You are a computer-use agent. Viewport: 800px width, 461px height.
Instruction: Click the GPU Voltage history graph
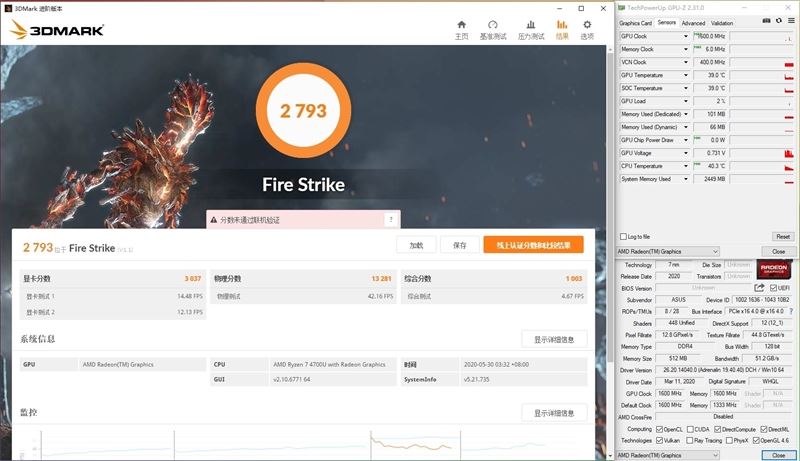pyautogui.click(x=762, y=153)
